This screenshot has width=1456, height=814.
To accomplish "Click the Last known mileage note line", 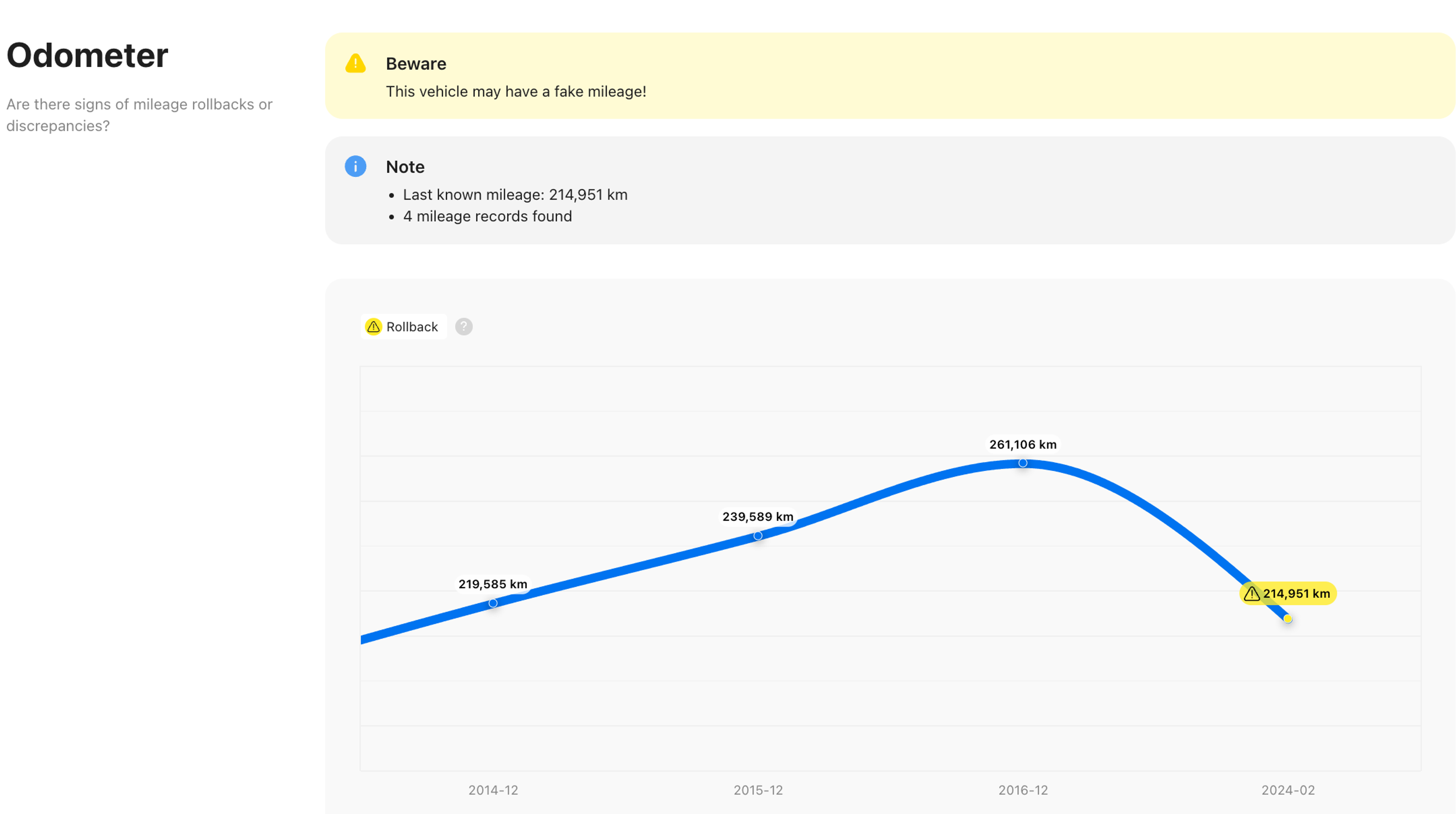I will (515, 195).
